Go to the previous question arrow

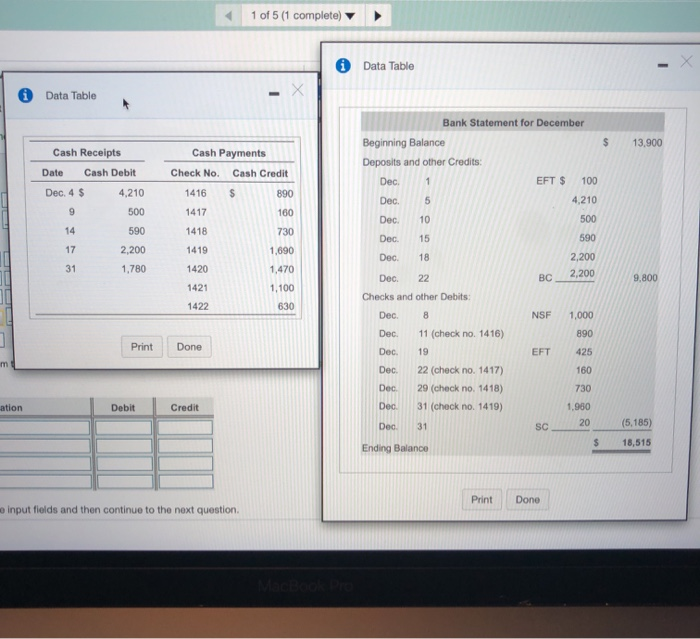(x=229, y=16)
